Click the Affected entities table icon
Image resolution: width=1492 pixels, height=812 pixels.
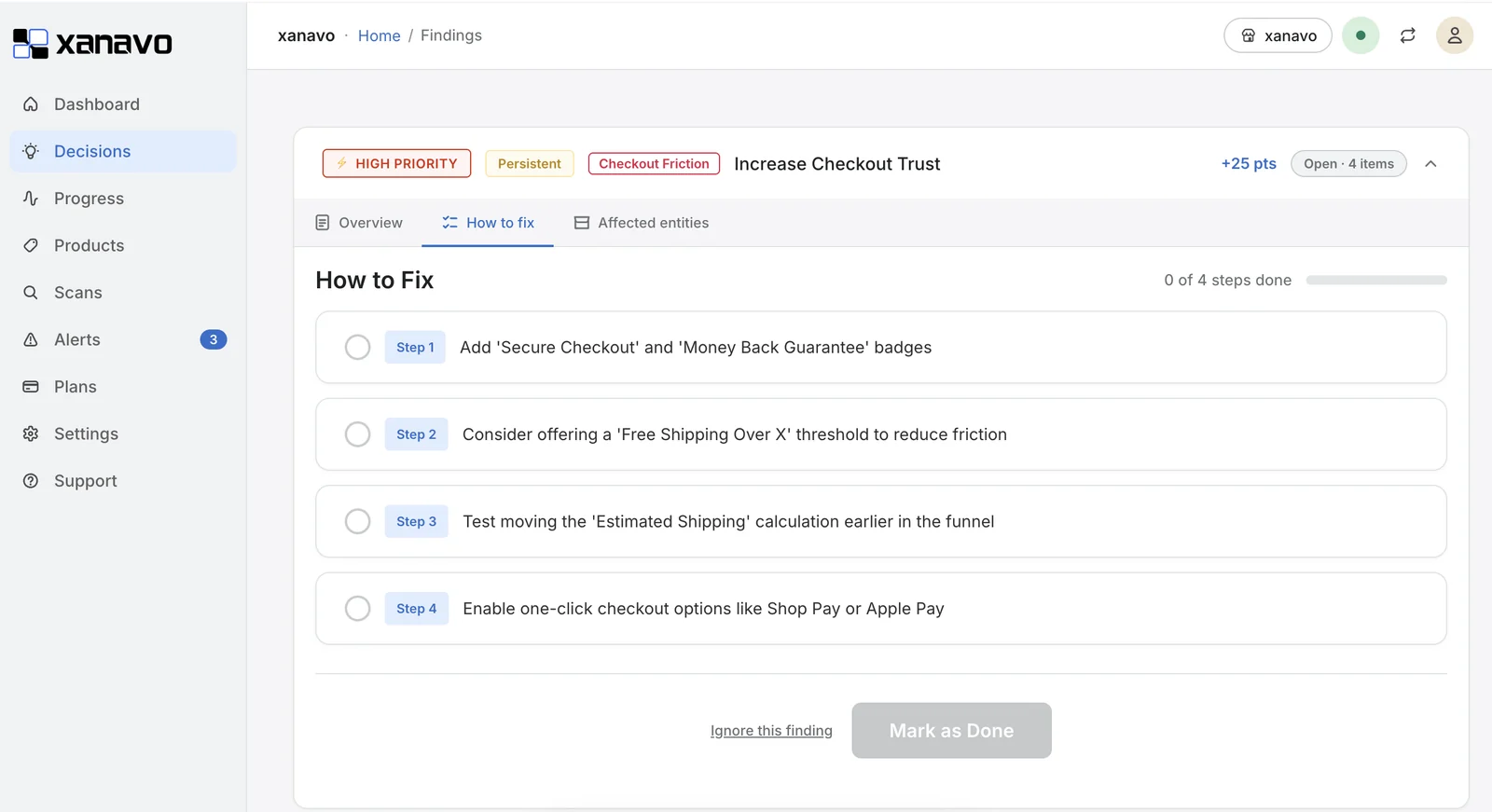[x=582, y=223]
